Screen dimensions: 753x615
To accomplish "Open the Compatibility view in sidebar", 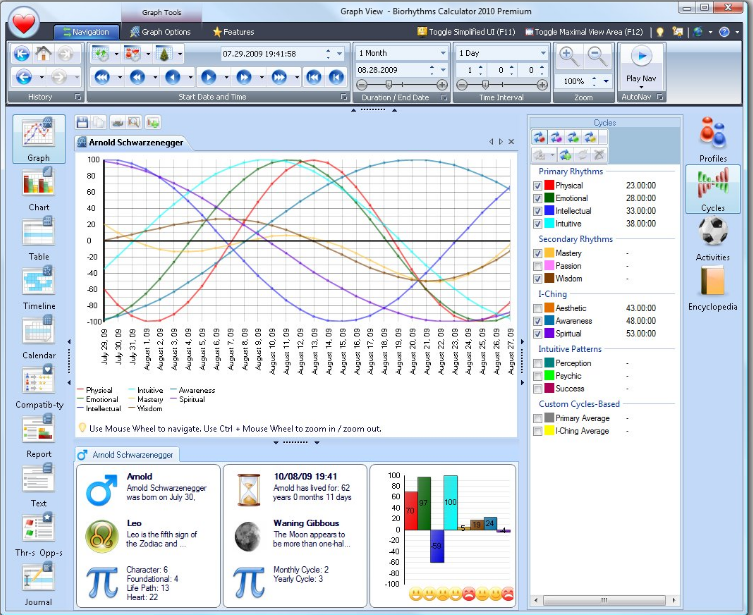I will [x=38, y=386].
